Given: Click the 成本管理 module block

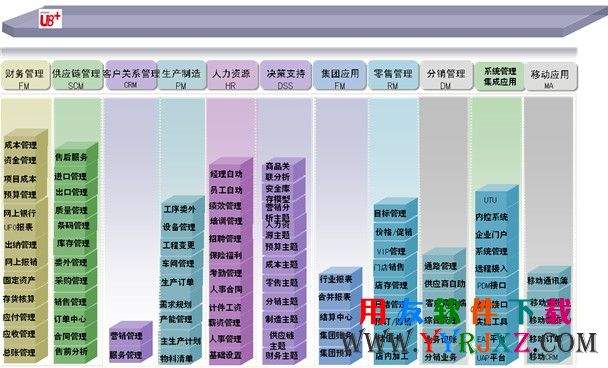Looking at the screenshot, I should pos(21,145).
